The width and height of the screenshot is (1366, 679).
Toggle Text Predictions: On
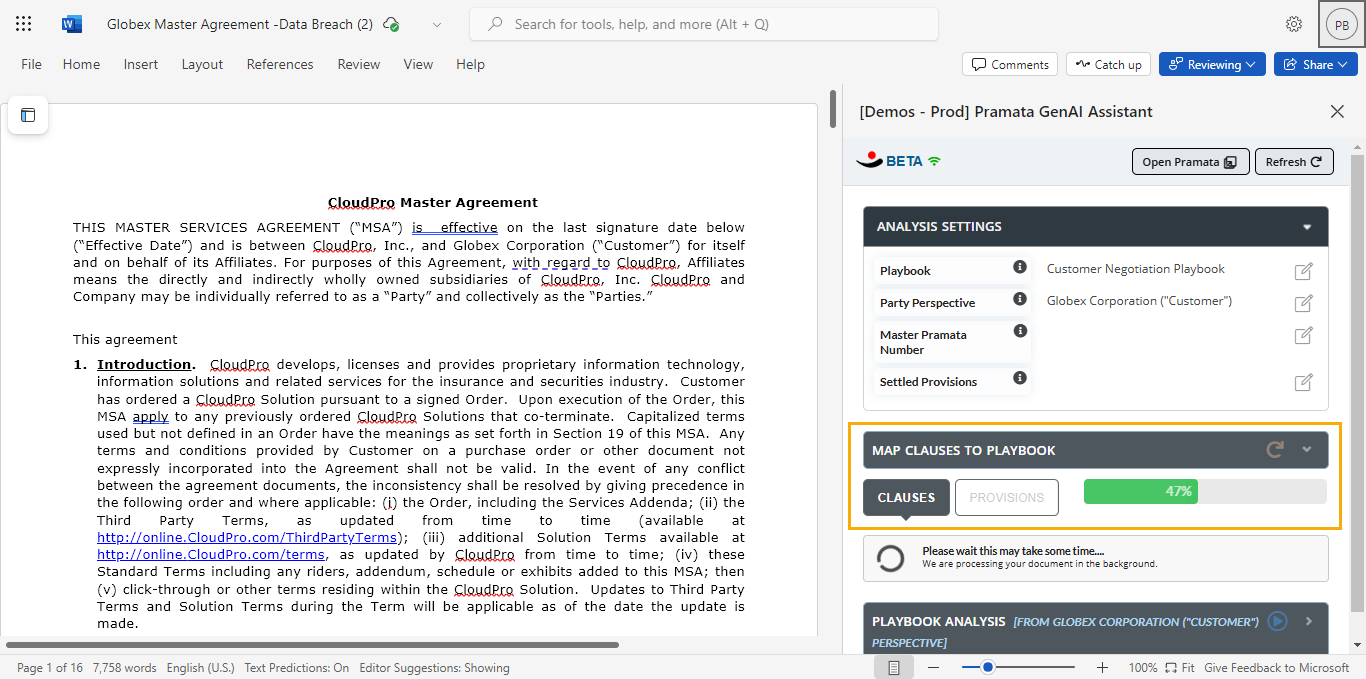(x=297, y=667)
